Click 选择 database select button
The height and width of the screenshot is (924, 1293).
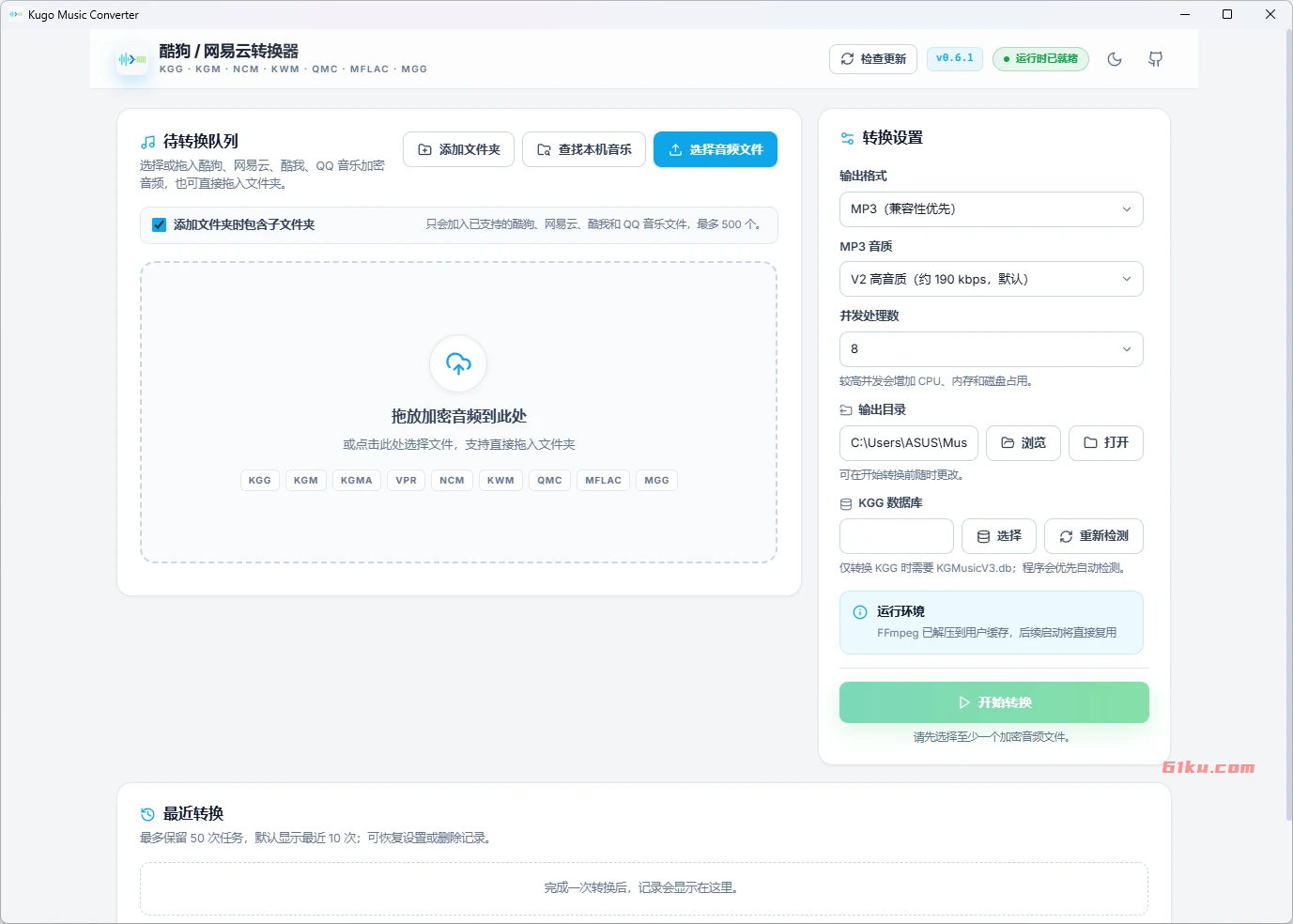(x=999, y=536)
